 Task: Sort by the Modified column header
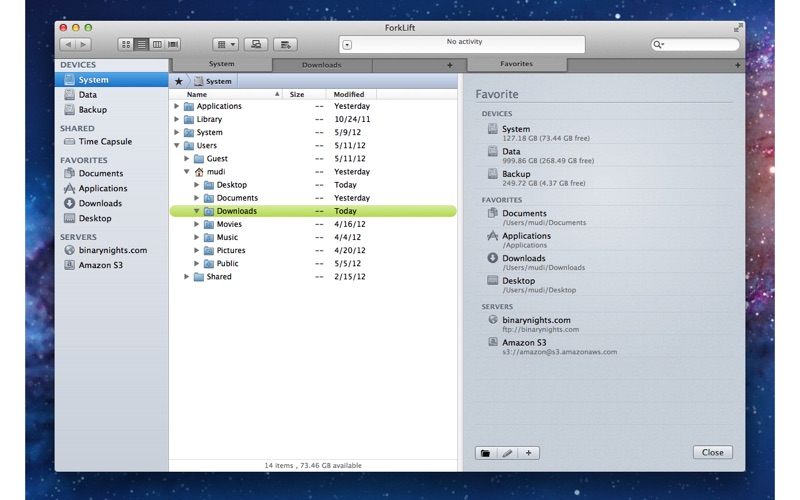[349, 94]
